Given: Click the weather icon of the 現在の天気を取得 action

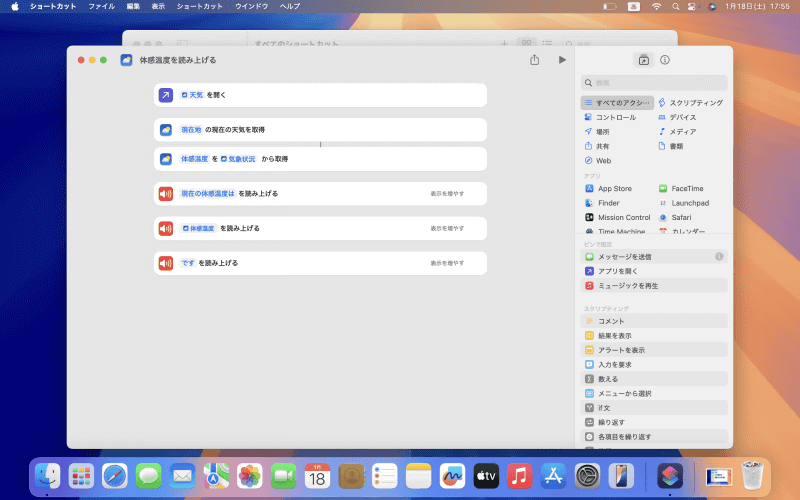Looking at the screenshot, I should [x=165, y=130].
